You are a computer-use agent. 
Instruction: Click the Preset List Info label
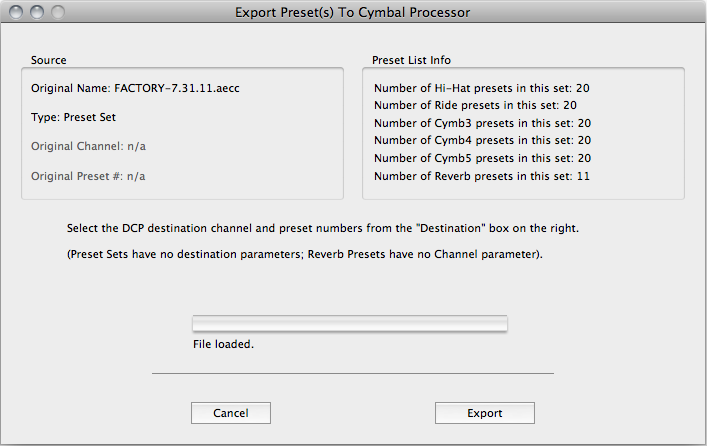coord(411,60)
